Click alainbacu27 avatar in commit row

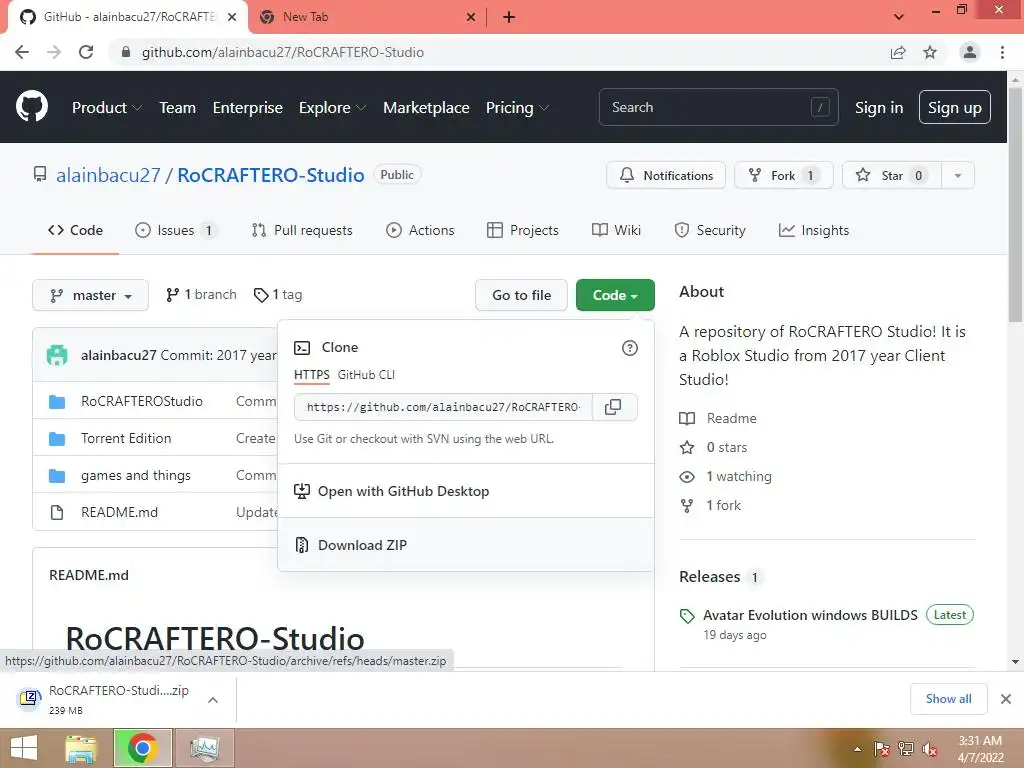tap(57, 355)
